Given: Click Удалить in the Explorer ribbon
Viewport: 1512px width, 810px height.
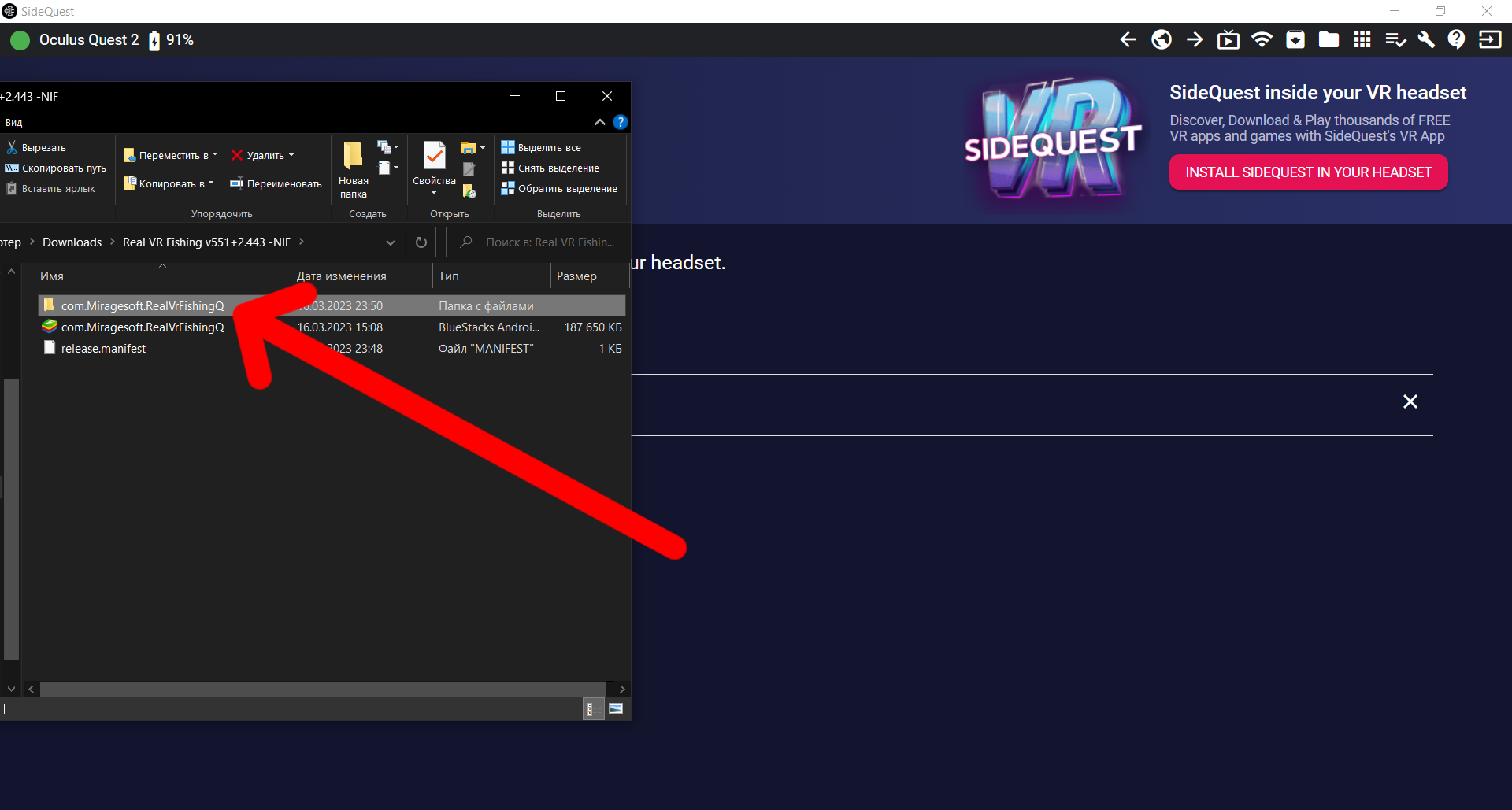Looking at the screenshot, I should tap(262, 156).
